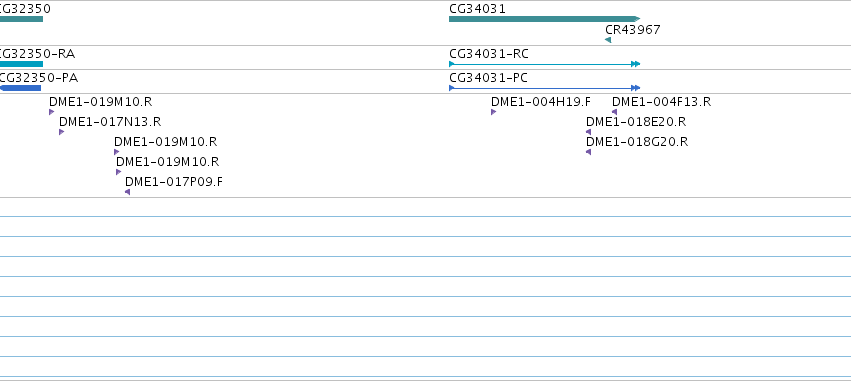The height and width of the screenshot is (381, 851).
Task: Open the CG34031-RC label text
Action: click(488, 54)
